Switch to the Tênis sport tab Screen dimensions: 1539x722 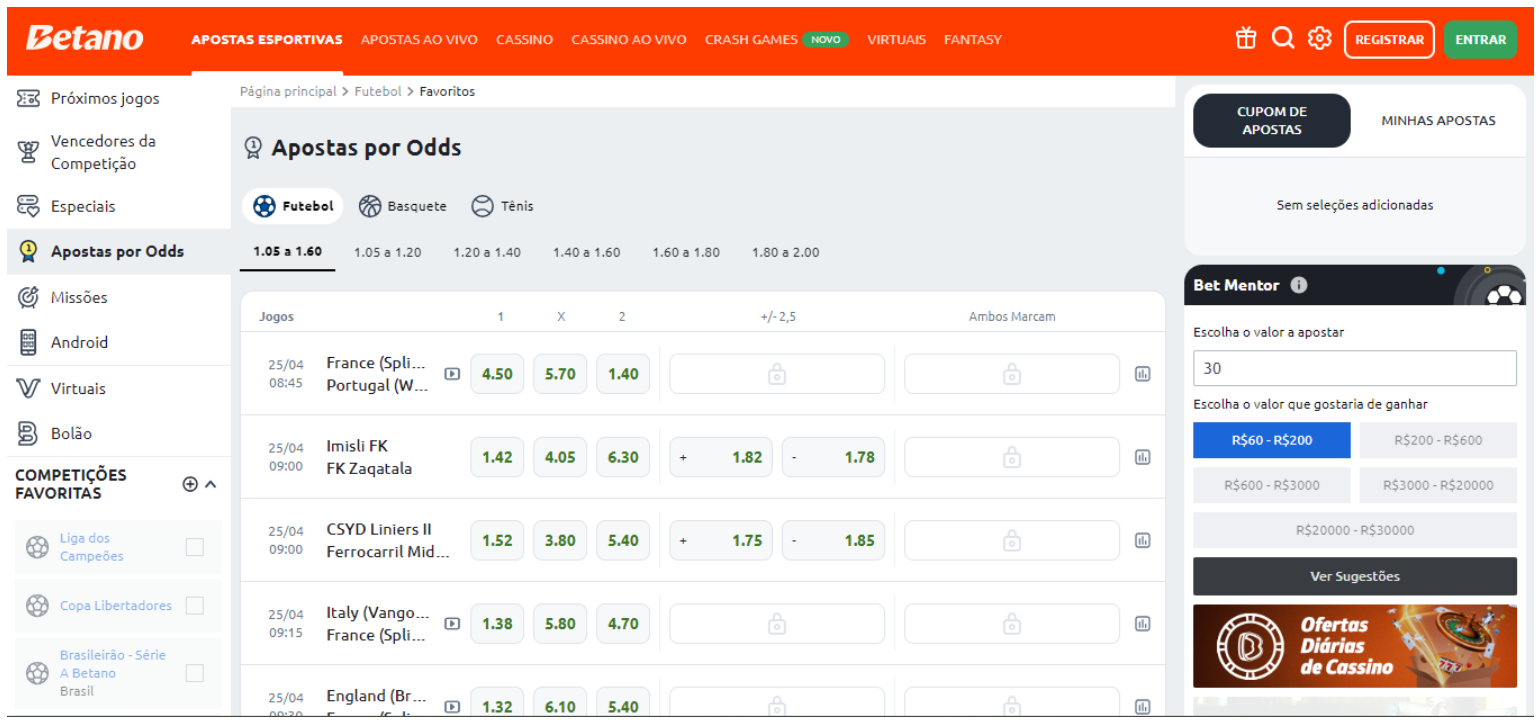point(502,206)
